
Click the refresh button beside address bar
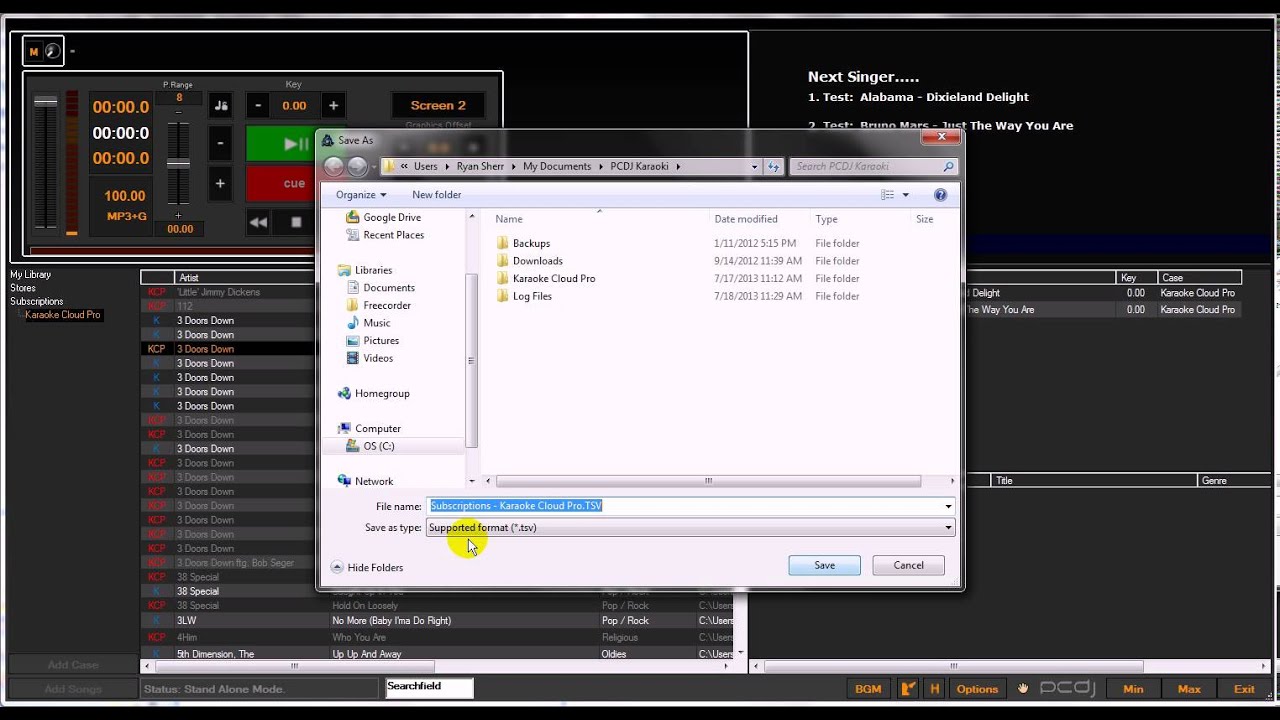(x=773, y=167)
